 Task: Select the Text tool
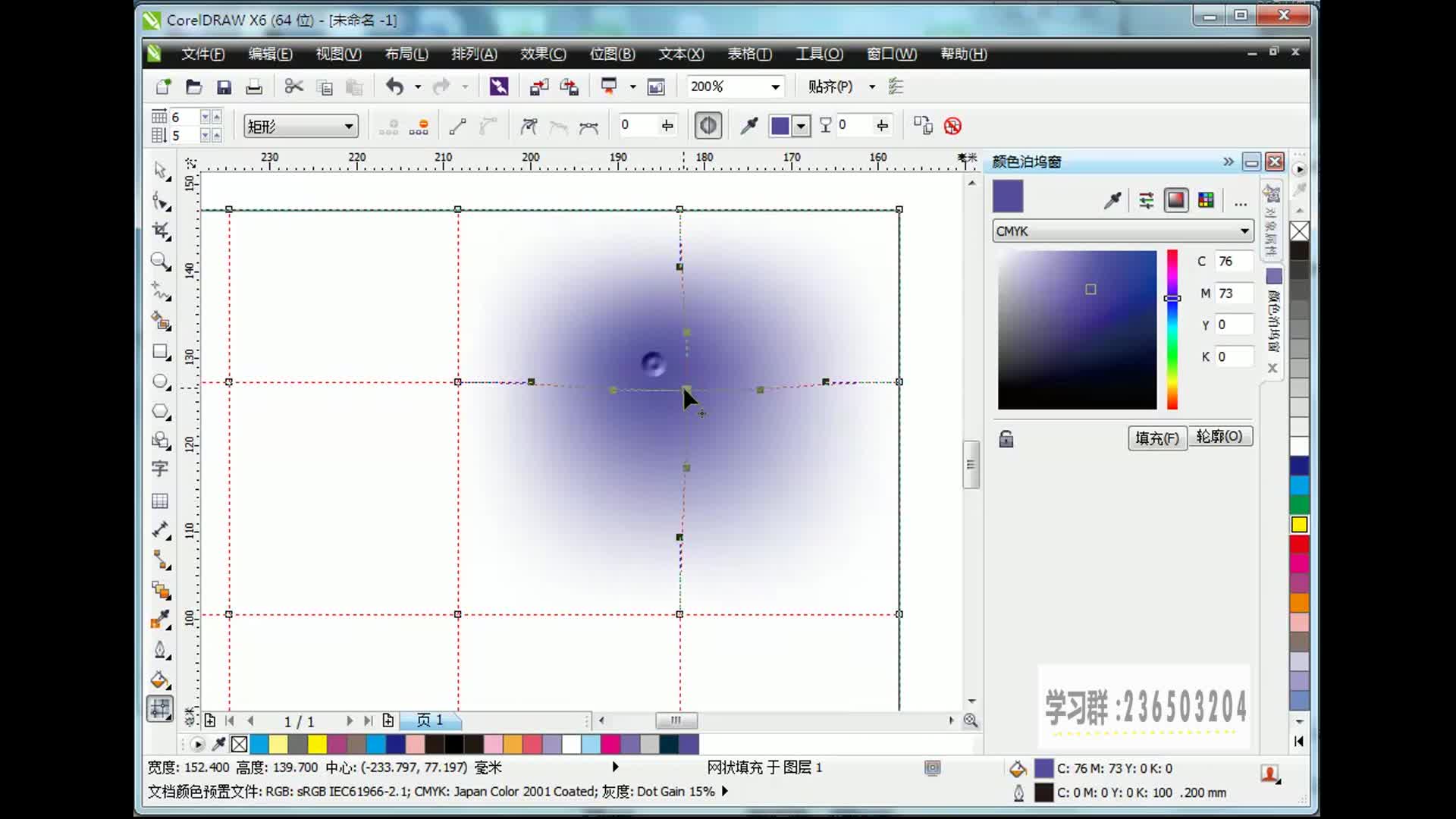point(161,469)
